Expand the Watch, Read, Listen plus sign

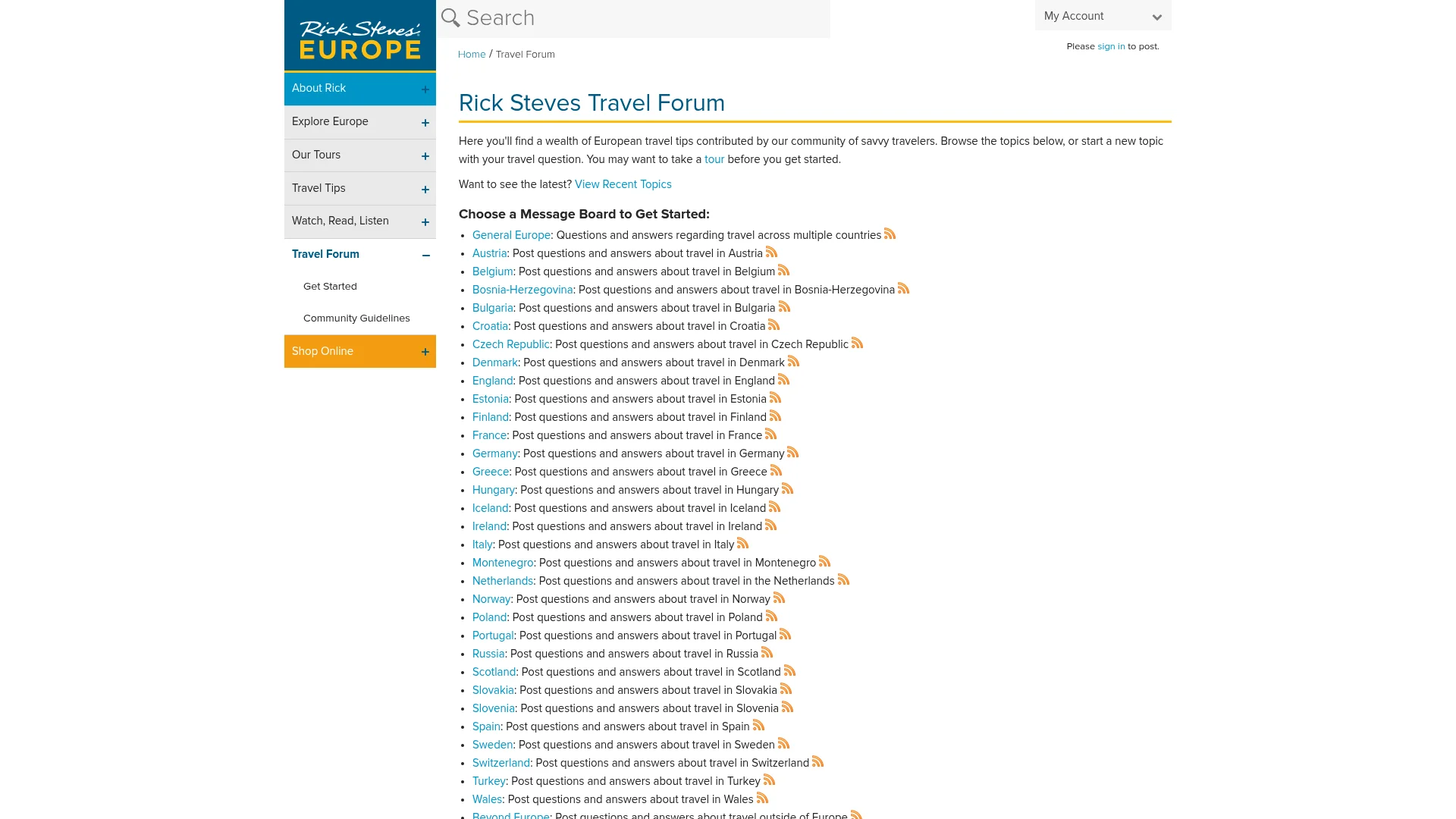point(425,222)
